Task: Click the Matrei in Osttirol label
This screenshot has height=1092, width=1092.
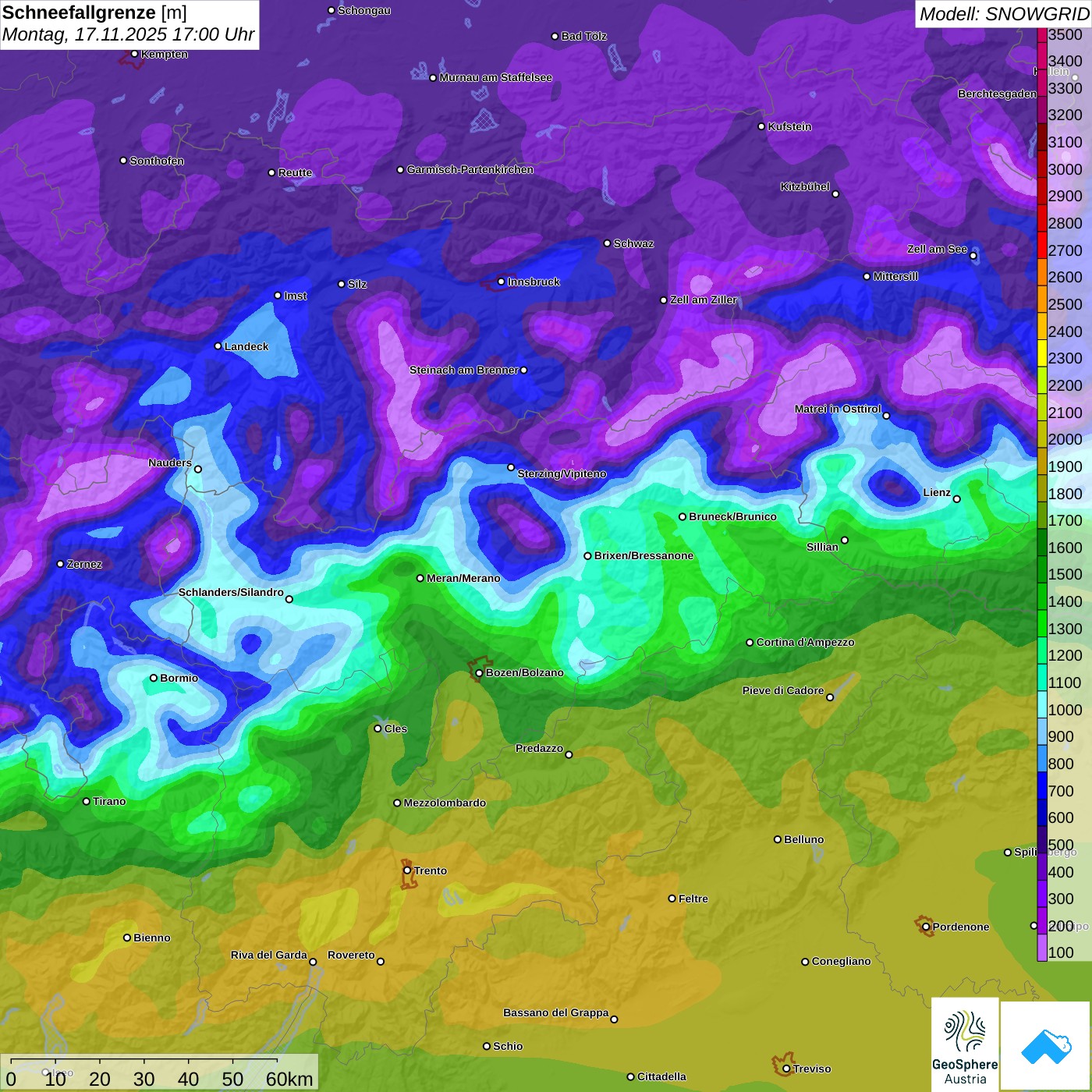Action: (838, 409)
